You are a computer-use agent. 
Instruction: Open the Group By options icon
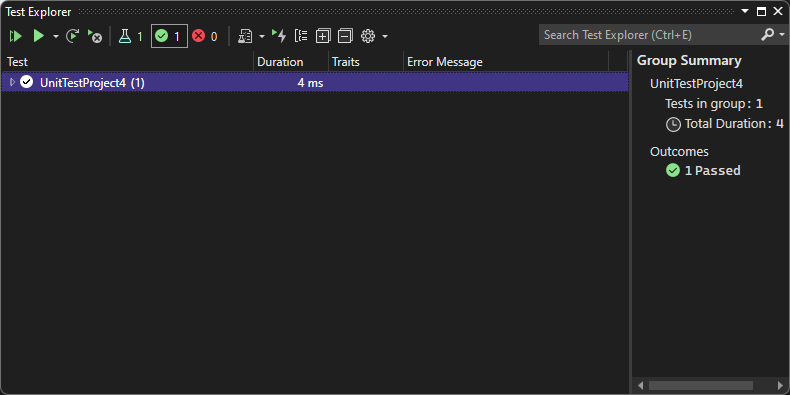tap(301, 36)
